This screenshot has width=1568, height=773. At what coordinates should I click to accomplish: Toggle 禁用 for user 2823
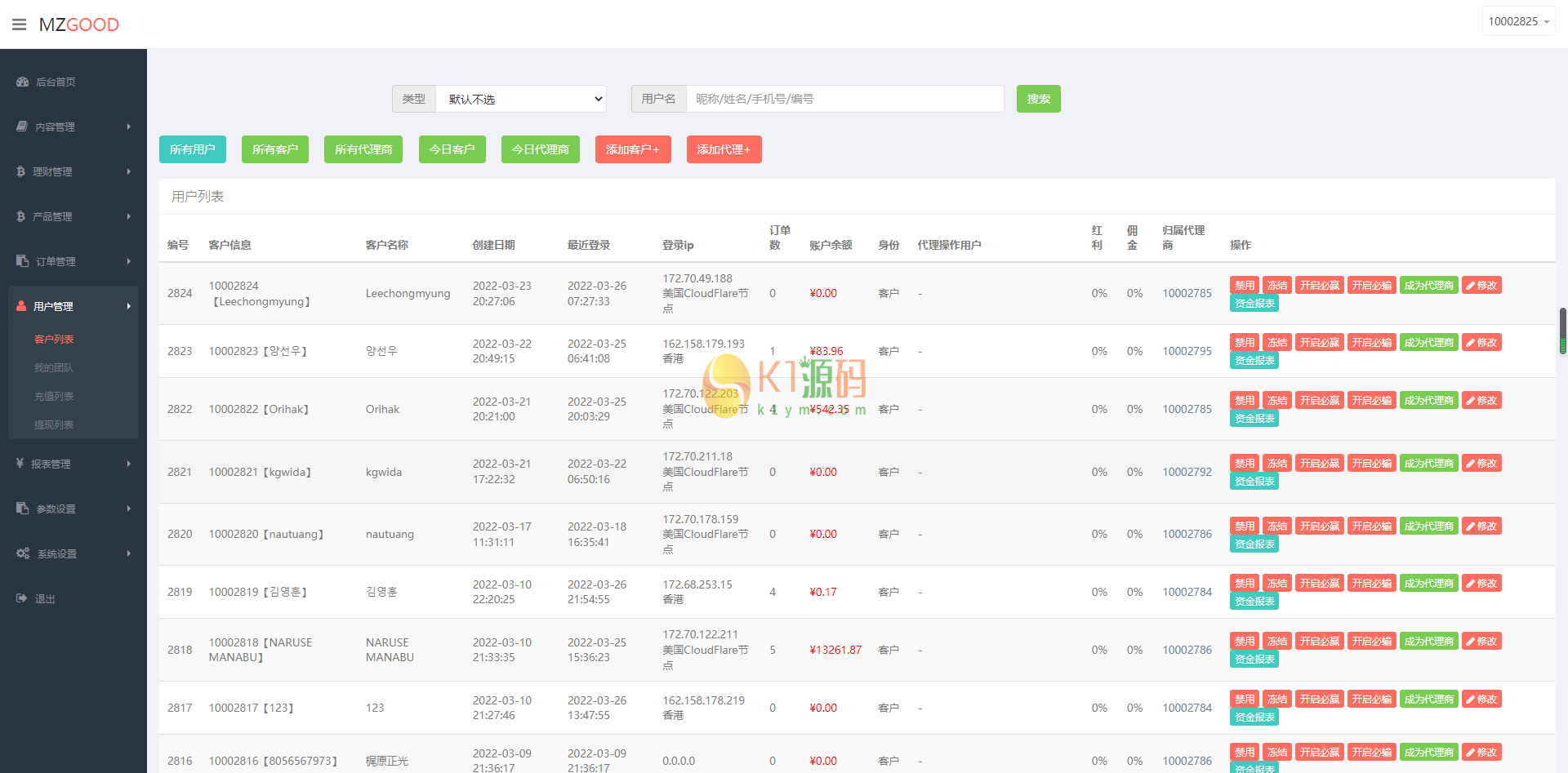[x=1244, y=343]
